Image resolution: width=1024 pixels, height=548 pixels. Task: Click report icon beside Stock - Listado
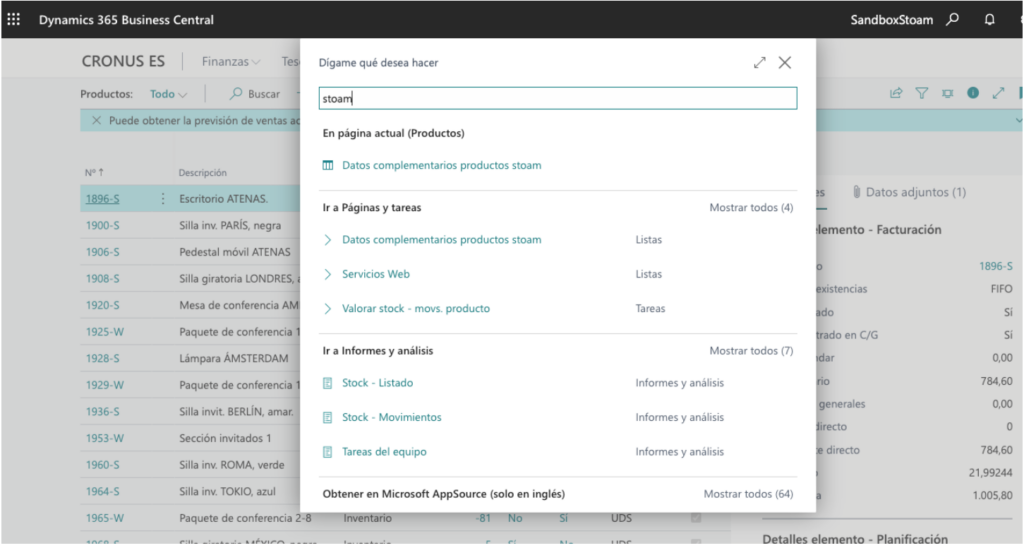pyautogui.click(x=328, y=383)
